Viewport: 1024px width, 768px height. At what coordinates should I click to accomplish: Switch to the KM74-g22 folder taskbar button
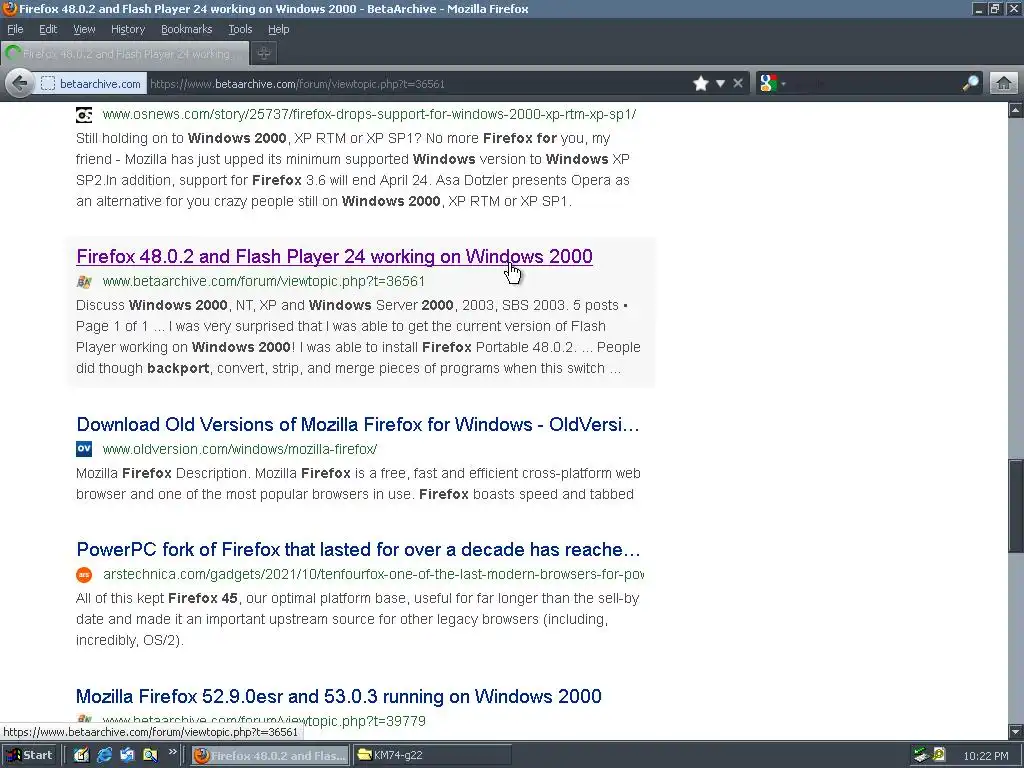click(x=432, y=756)
